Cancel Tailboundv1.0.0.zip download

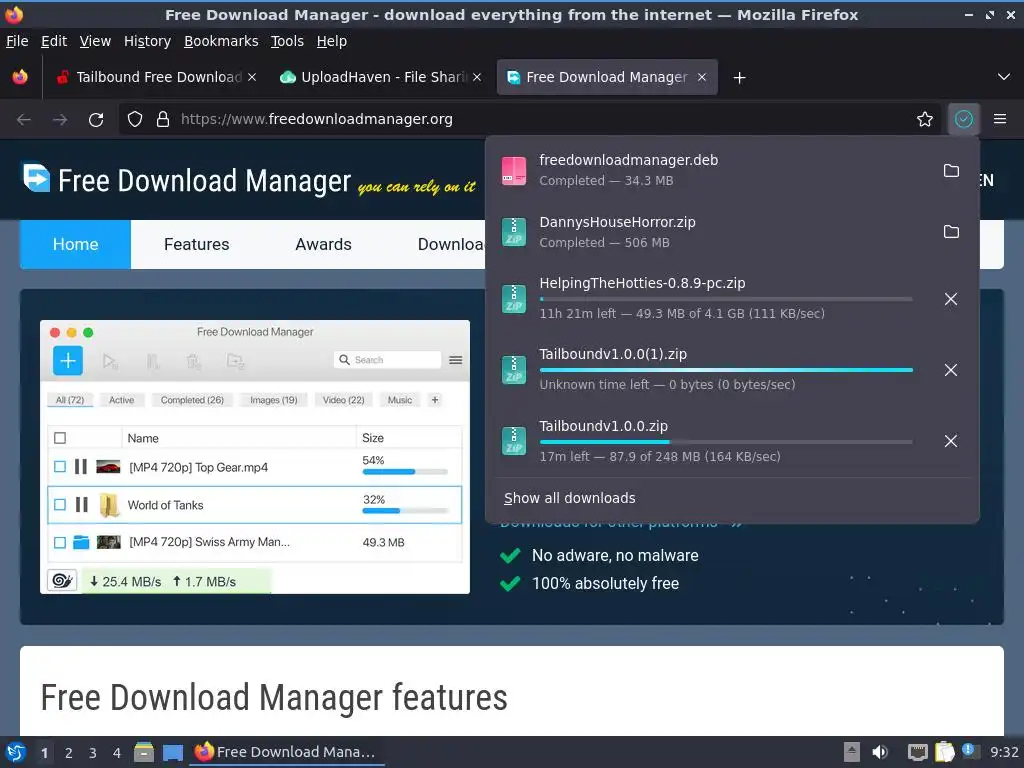pyautogui.click(x=951, y=441)
